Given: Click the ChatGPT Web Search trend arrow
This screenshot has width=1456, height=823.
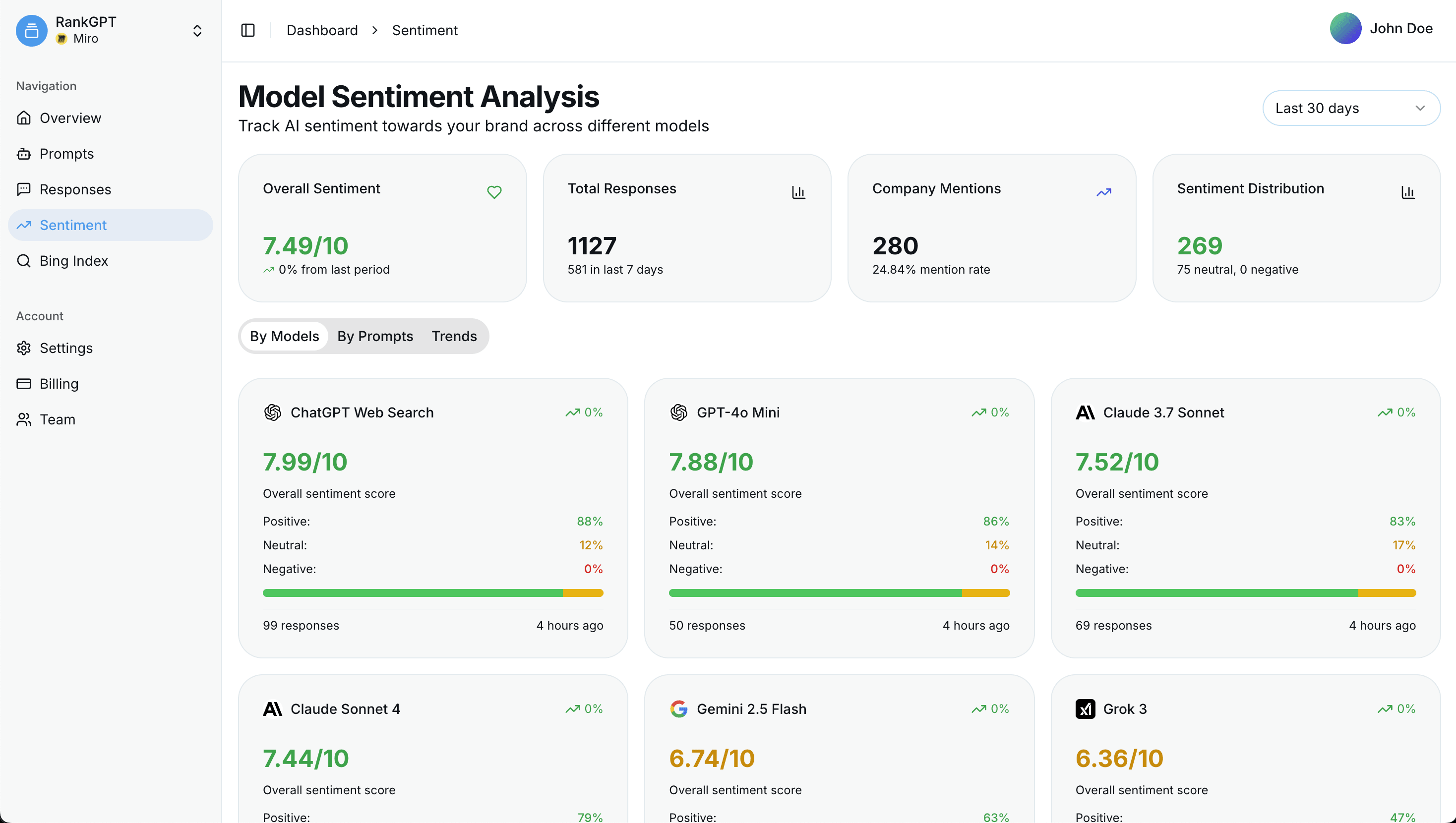Looking at the screenshot, I should [573, 412].
